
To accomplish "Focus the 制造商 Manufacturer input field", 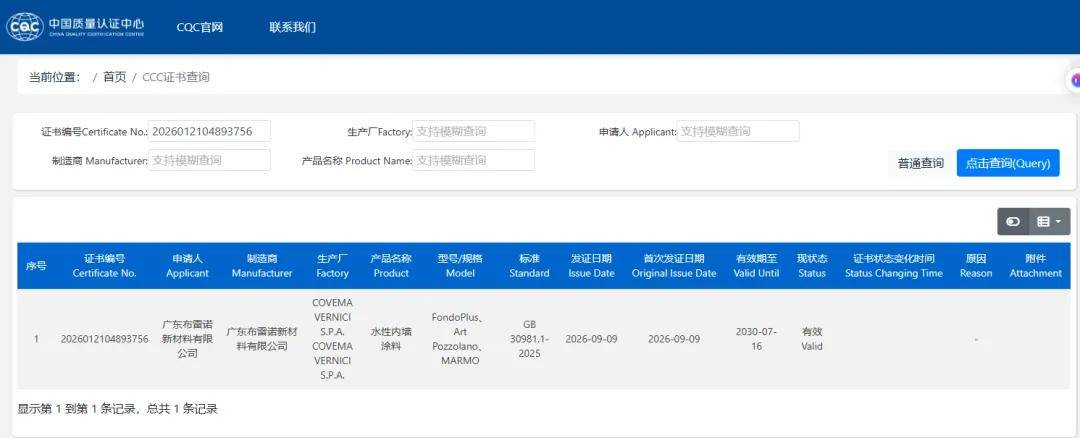I will (209, 160).
